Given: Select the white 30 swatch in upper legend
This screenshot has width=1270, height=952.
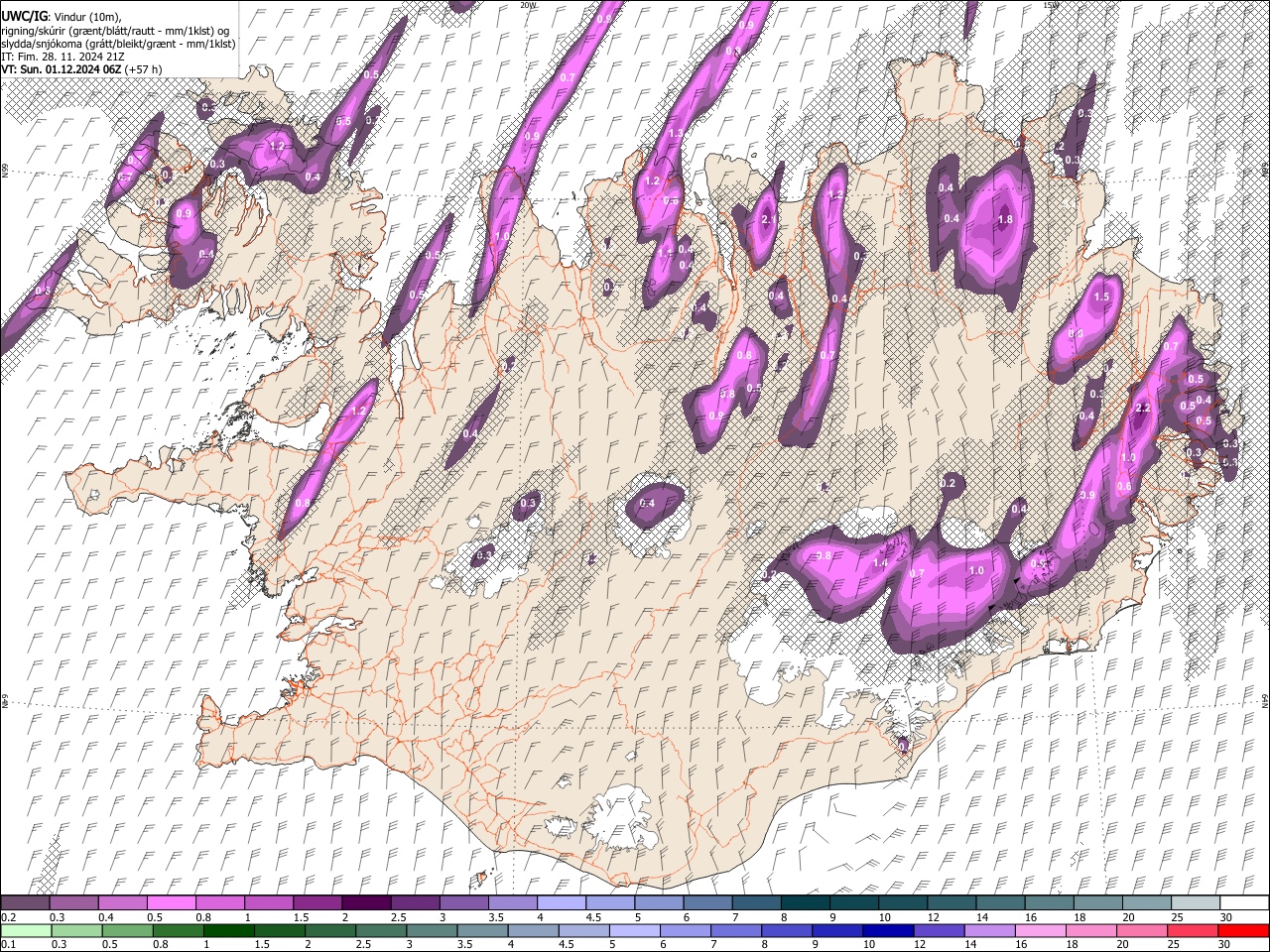Looking at the screenshot, I should (1243, 902).
